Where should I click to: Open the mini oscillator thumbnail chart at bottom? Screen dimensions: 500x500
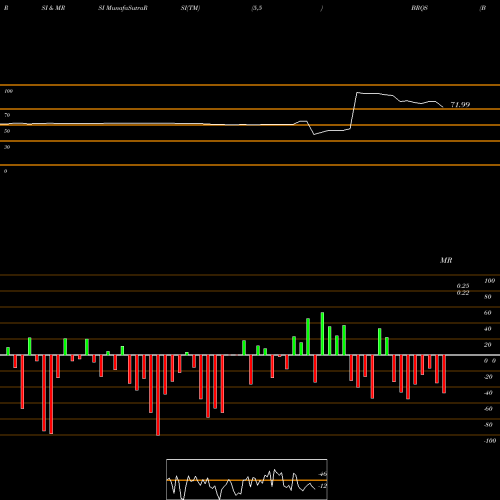pos(247,479)
